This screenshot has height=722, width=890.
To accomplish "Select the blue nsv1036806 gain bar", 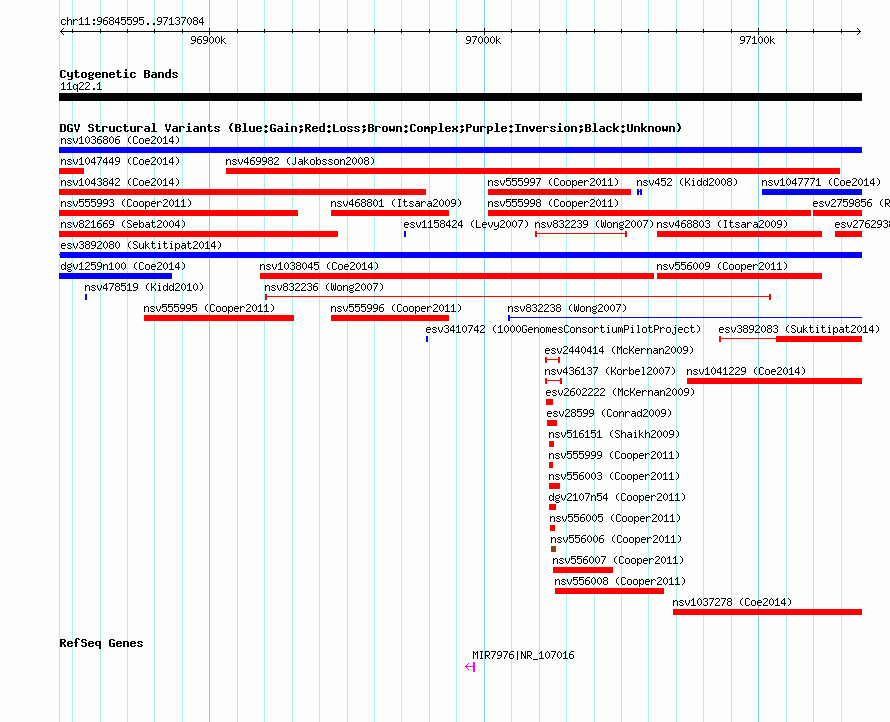I will (460, 150).
